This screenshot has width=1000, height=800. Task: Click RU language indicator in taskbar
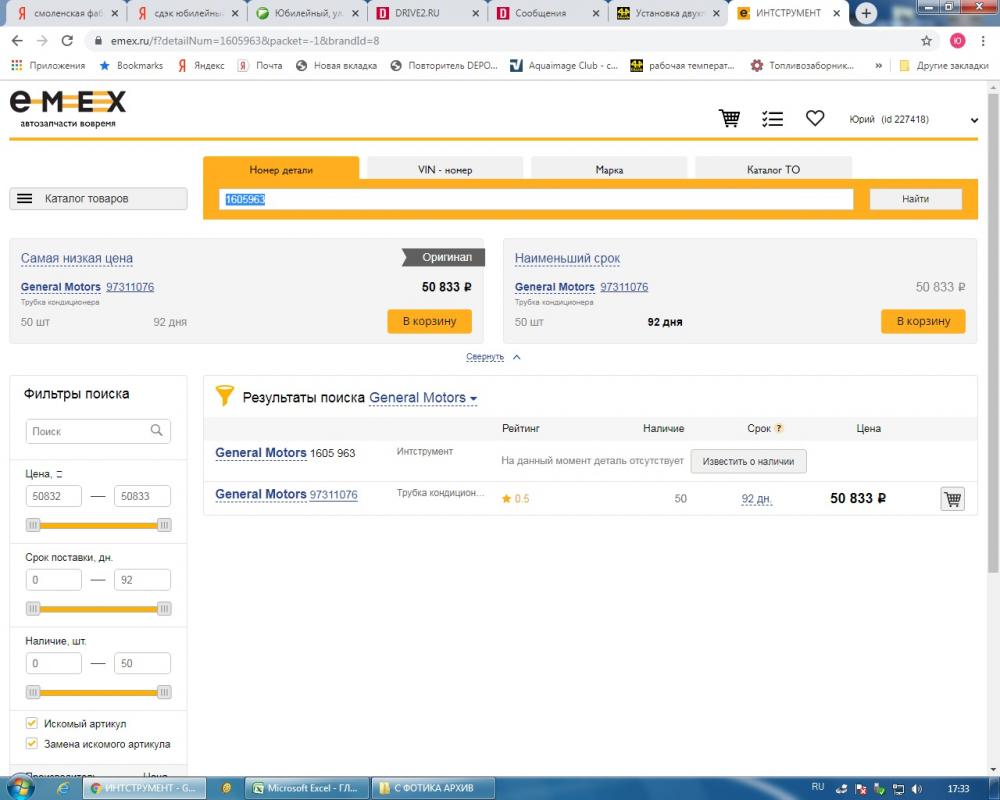pyautogui.click(x=818, y=787)
